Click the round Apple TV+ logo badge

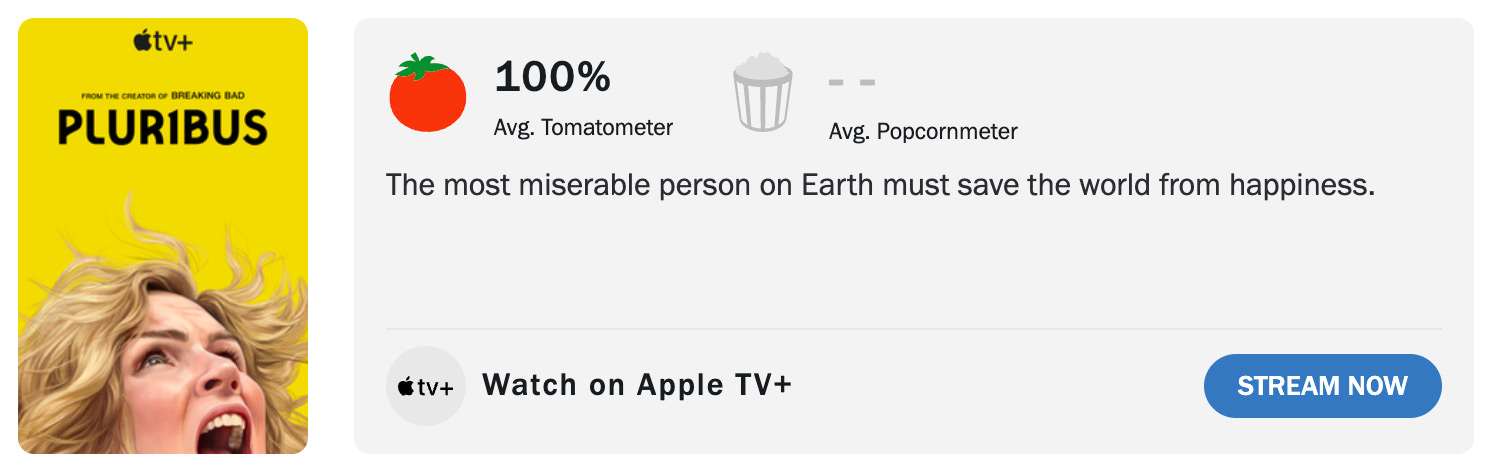425,386
